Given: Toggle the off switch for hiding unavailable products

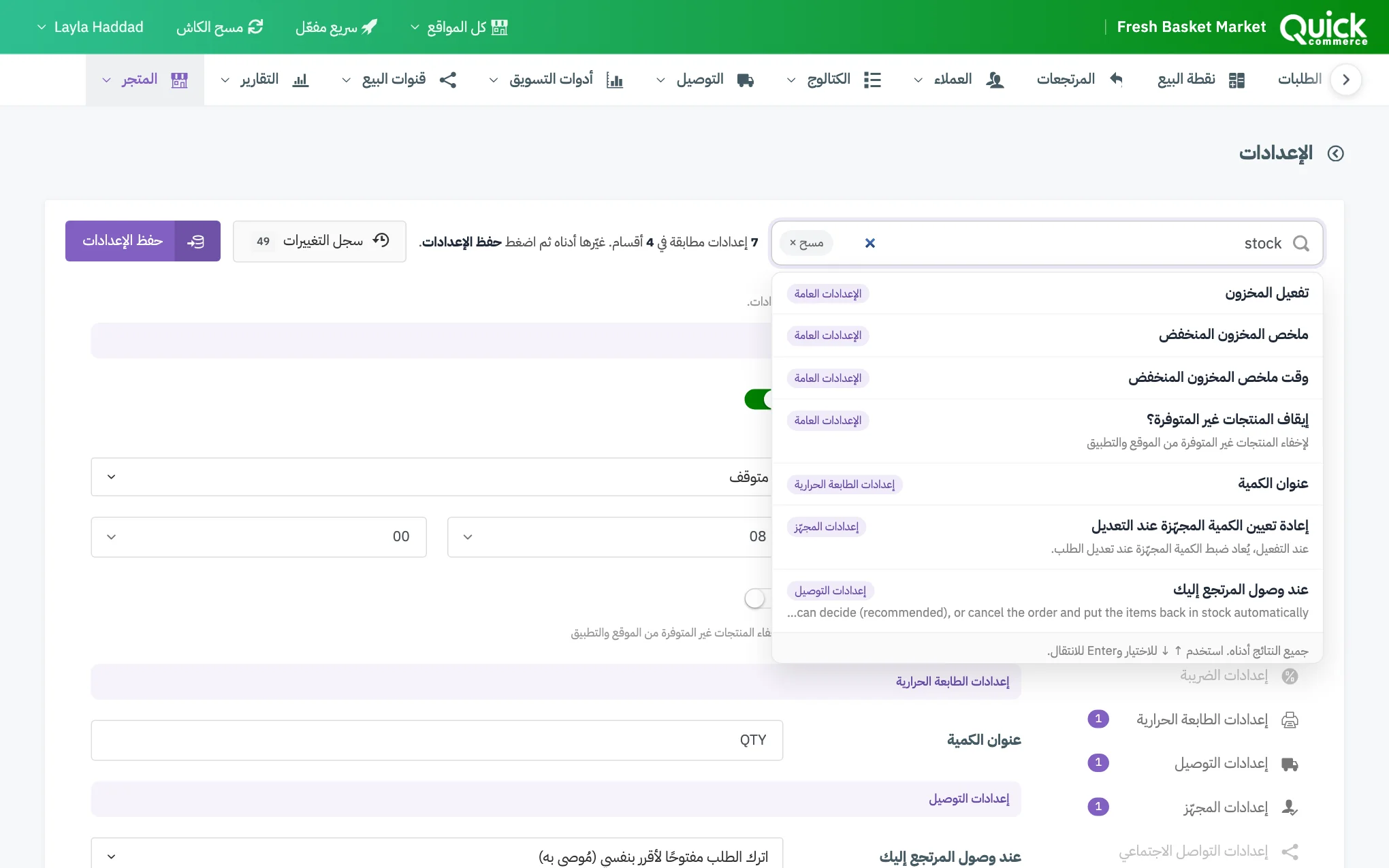Looking at the screenshot, I should point(759,598).
